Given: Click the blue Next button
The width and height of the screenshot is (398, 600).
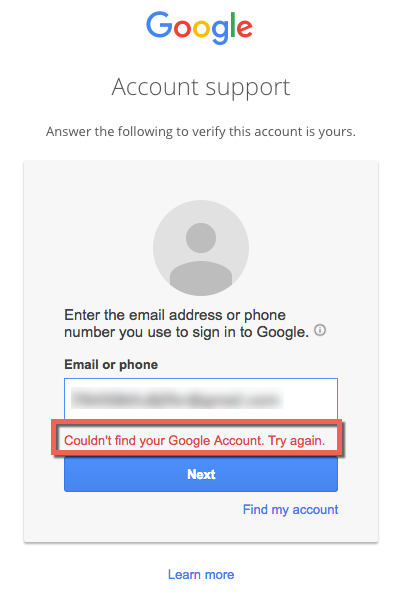Looking at the screenshot, I should [201, 474].
